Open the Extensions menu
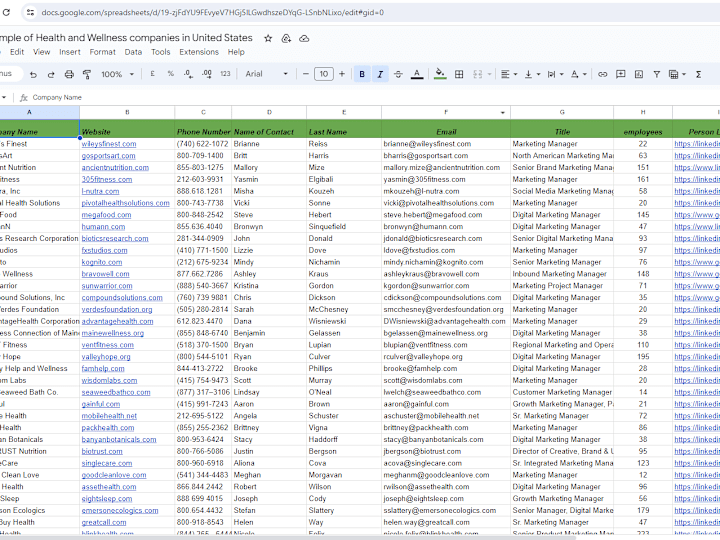Image resolution: width=720 pixels, height=540 pixels. pos(199,52)
